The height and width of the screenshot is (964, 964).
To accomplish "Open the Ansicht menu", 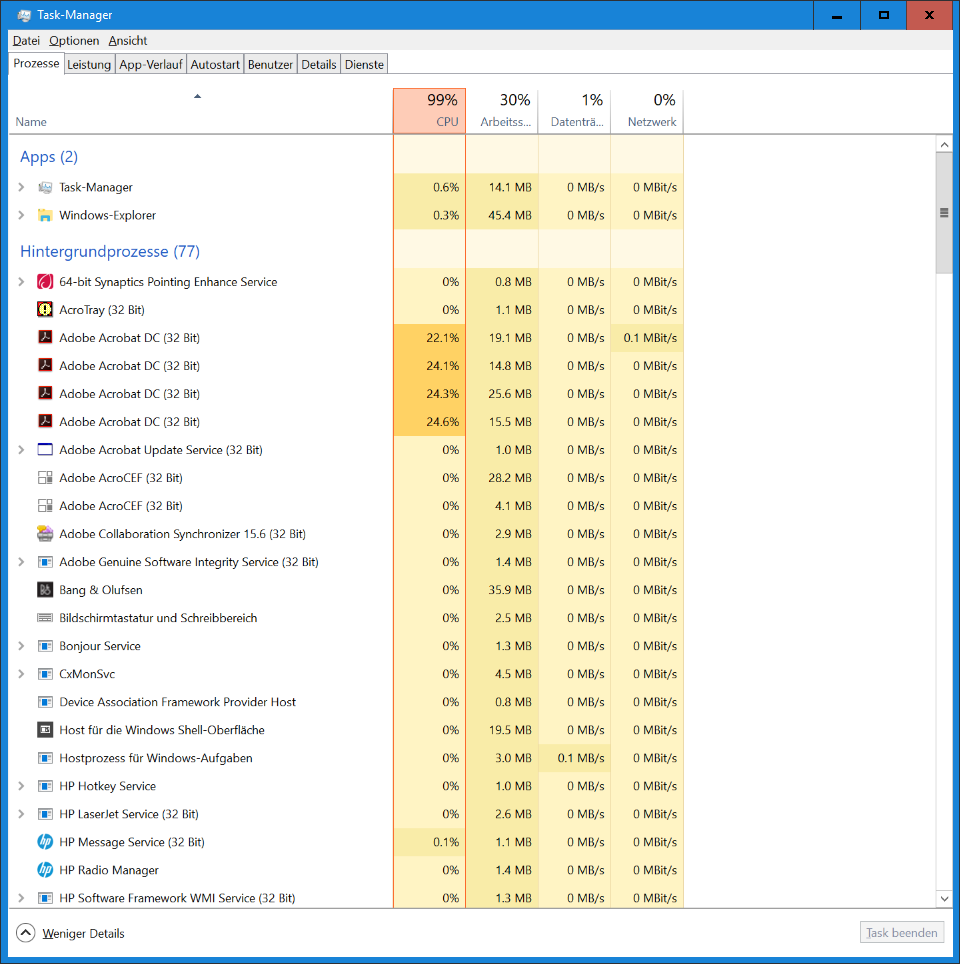I will click(128, 41).
